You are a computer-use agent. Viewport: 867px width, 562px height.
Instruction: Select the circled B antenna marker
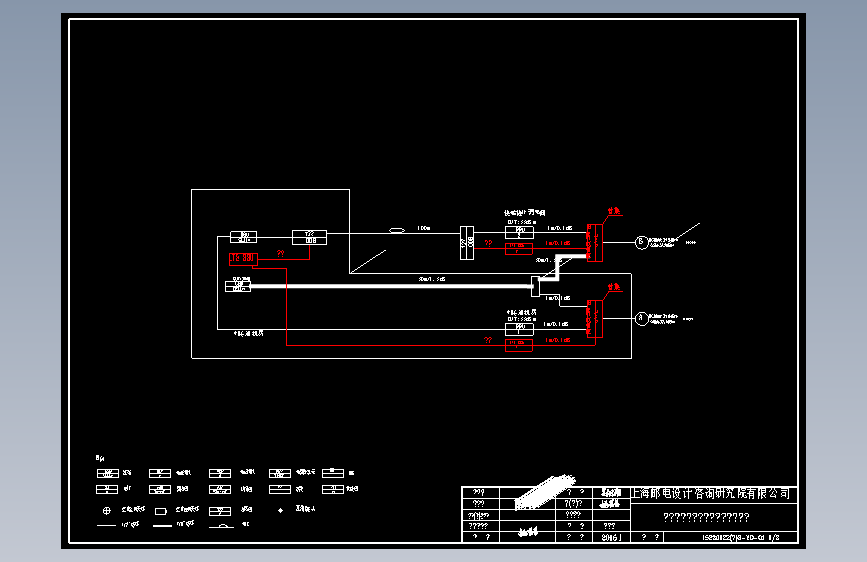click(x=641, y=242)
